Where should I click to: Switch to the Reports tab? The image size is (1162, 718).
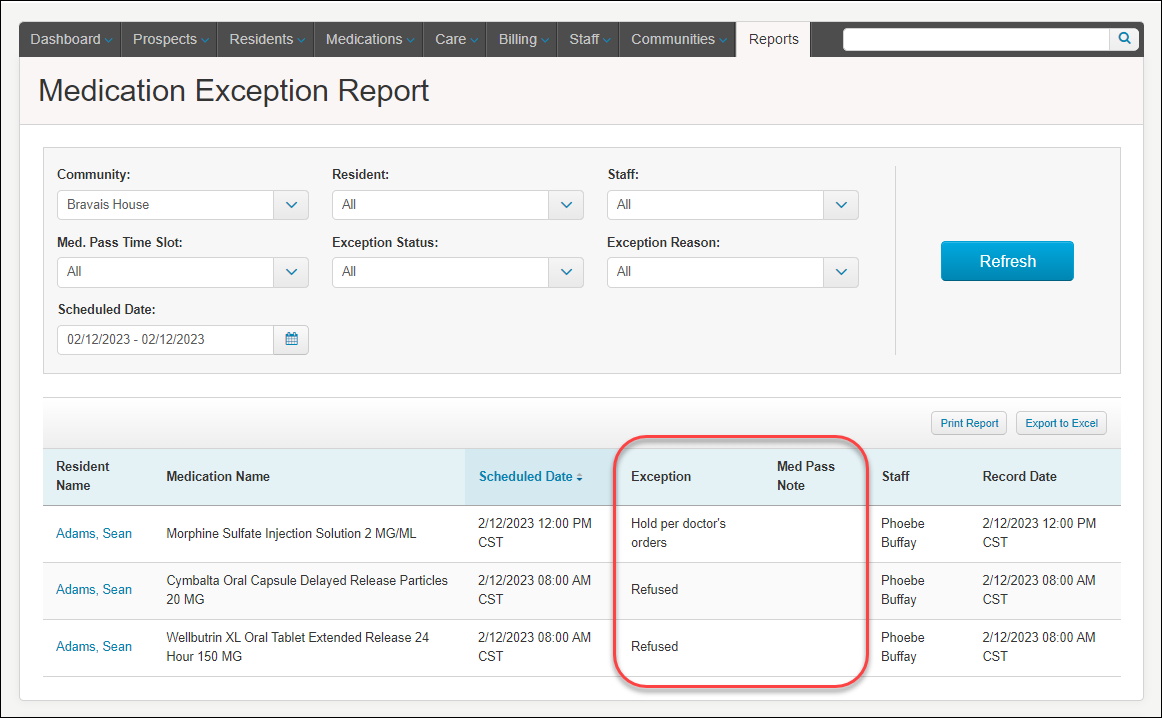click(x=773, y=39)
